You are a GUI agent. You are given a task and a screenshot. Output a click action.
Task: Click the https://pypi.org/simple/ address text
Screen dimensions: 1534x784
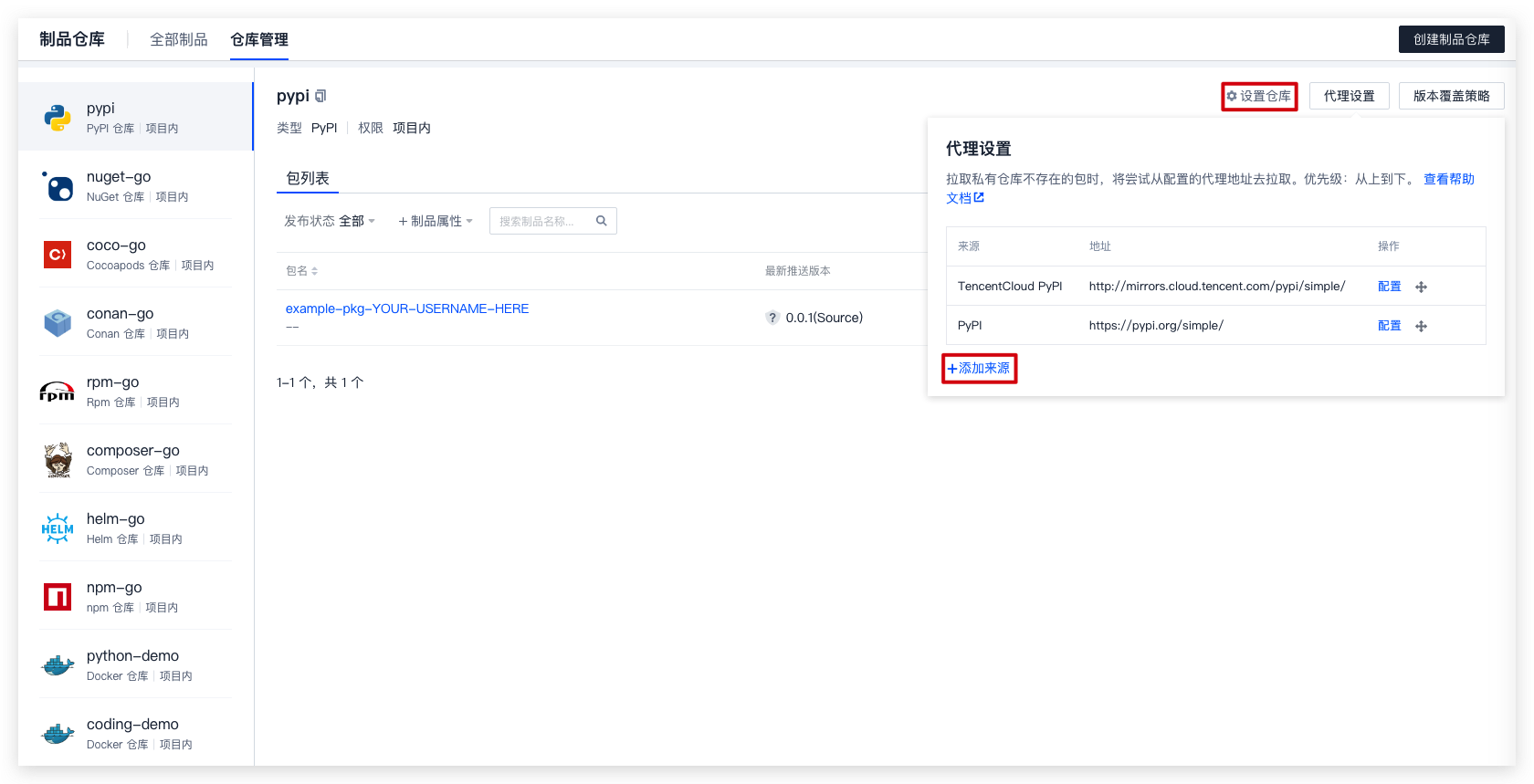point(1156,326)
